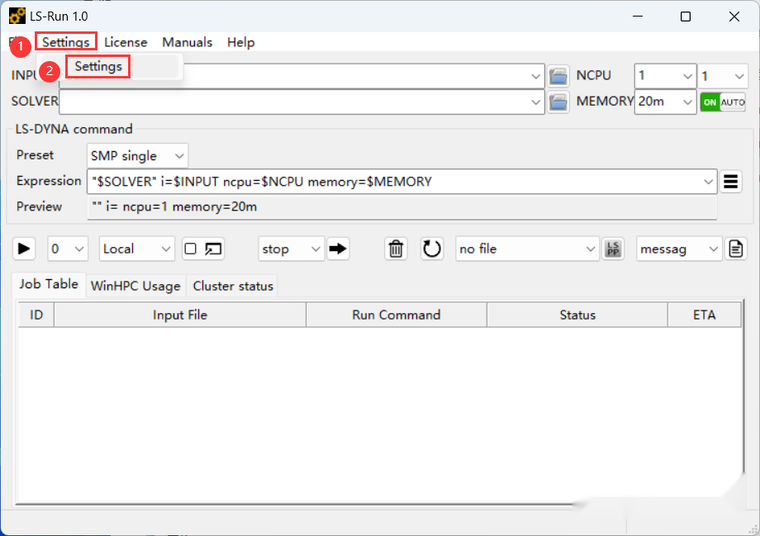Sort by Status column header
760x536 pixels.
click(x=577, y=315)
